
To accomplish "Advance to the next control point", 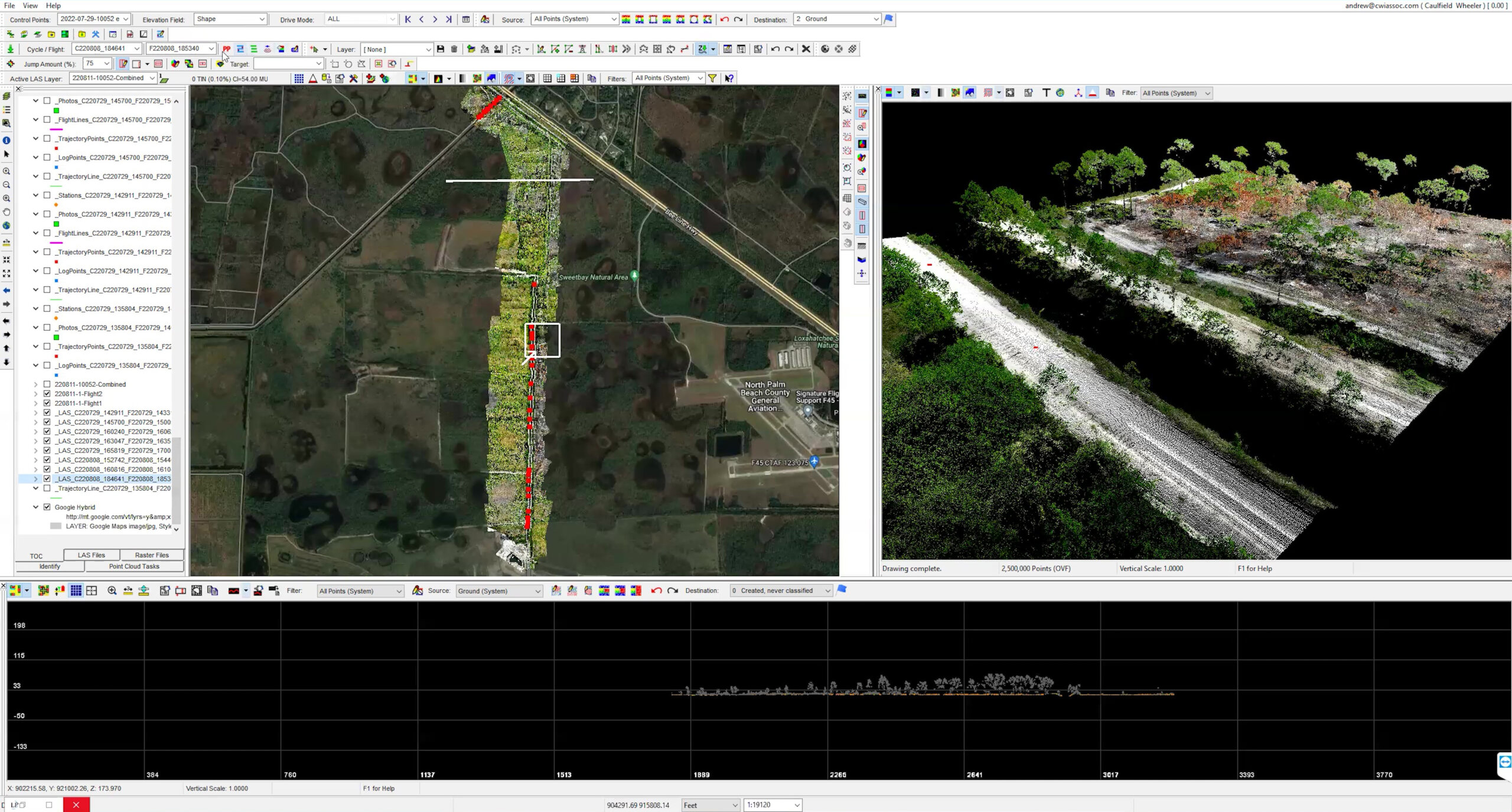I will [x=435, y=19].
